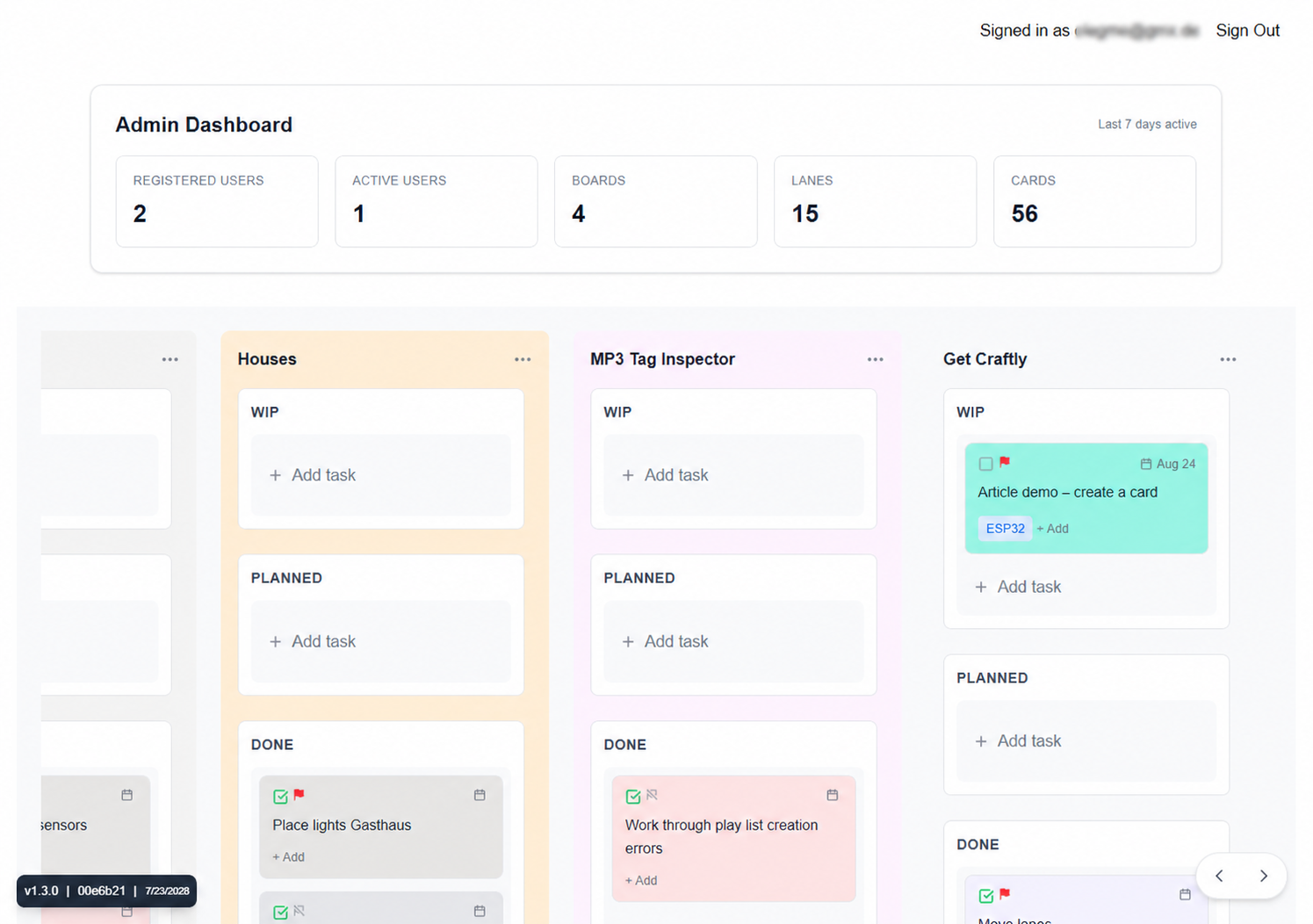Click the v1.3.0 version label
The width and height of the screenshot is (1313, 924).
(41, 891)
